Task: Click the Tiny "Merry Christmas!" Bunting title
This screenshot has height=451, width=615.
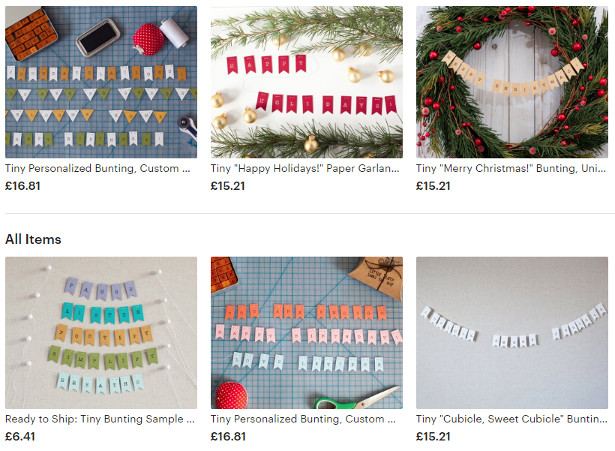Action: (511, 169)
